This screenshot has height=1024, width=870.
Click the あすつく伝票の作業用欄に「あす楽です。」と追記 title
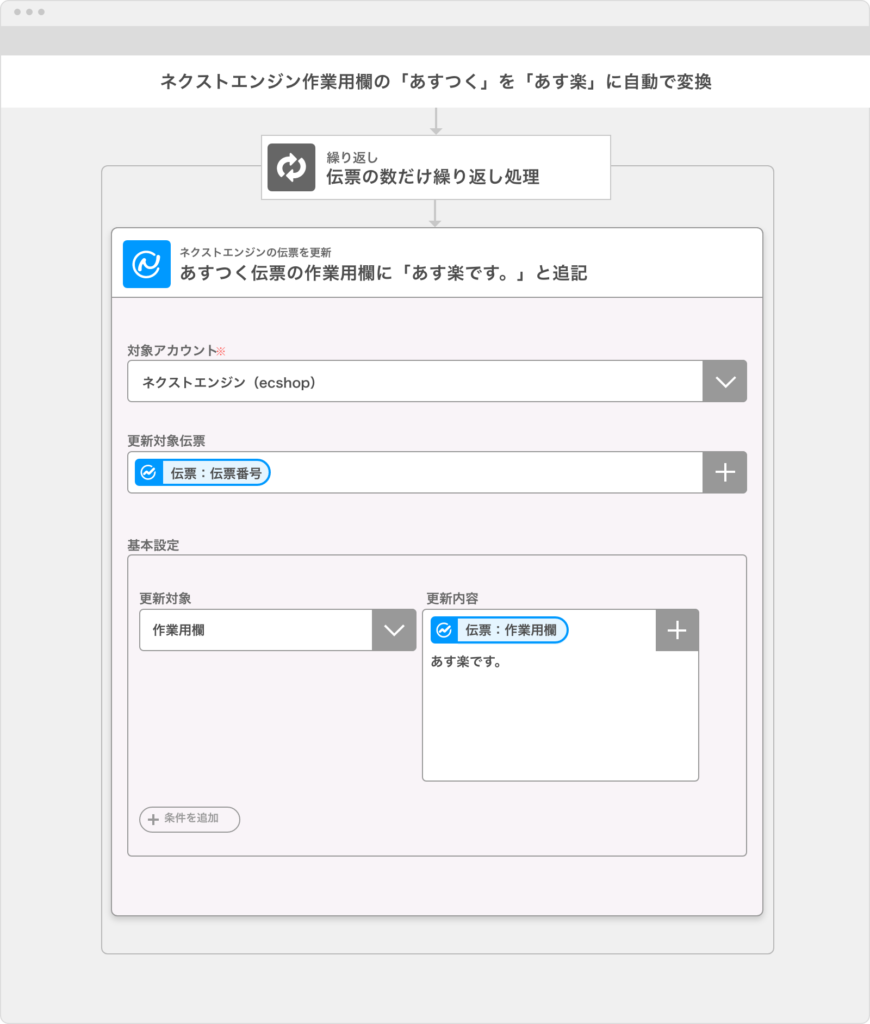coord(383,273)
